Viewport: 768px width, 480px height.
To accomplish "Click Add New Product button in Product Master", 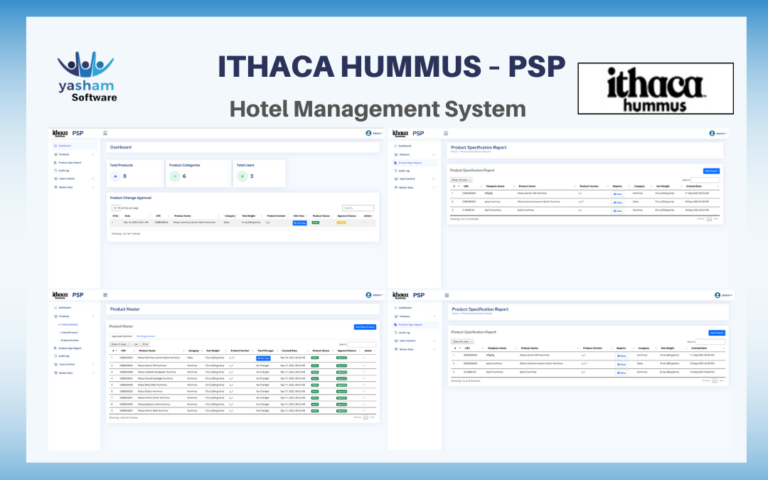I will [364, 327].
